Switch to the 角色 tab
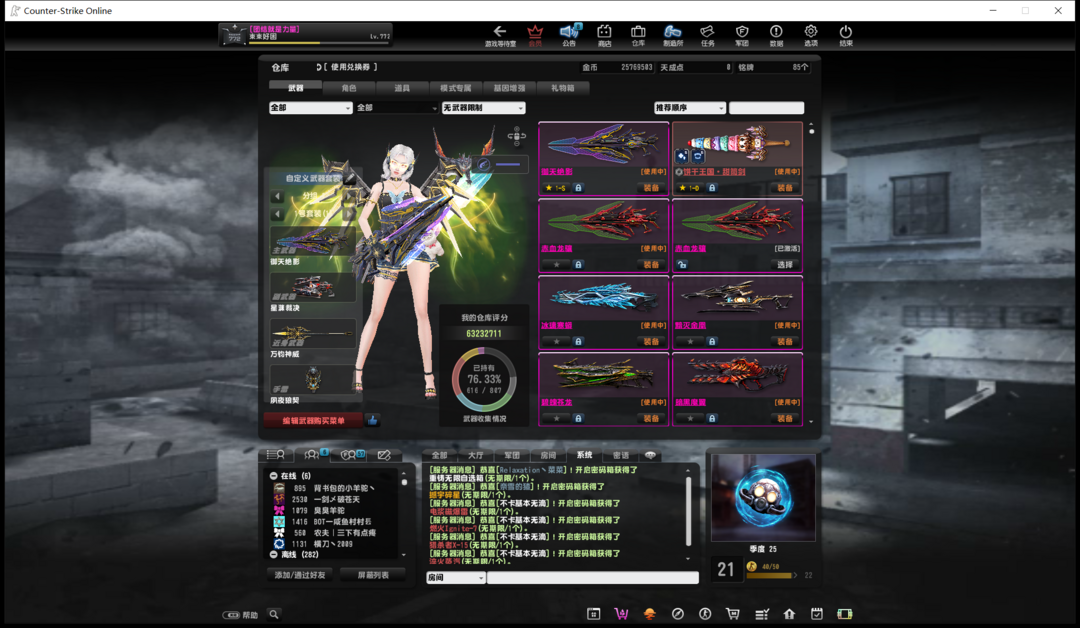This screenshot has height=628, width=1080. tap(348, 88)
